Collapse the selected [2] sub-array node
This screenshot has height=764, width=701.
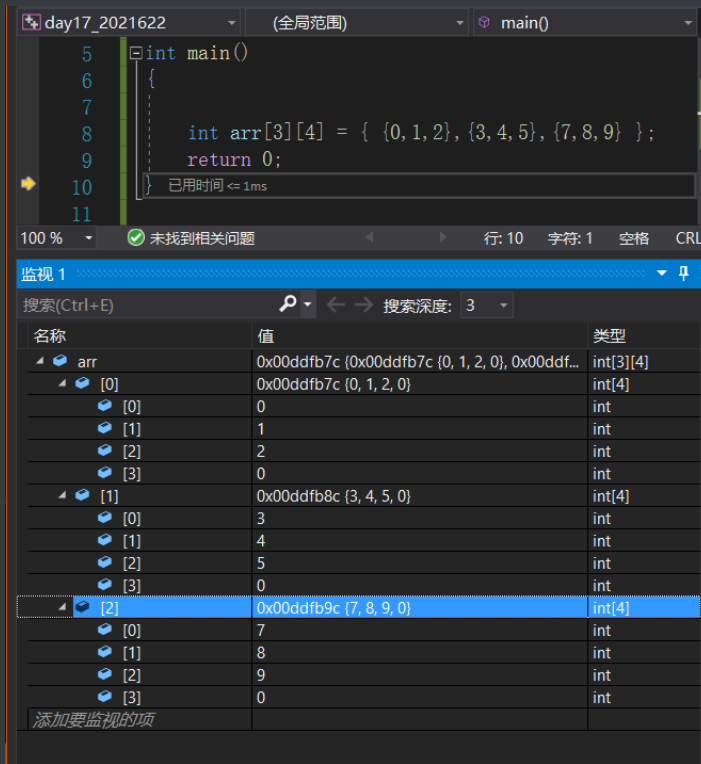pyautogui.click(x=62, y=607)
